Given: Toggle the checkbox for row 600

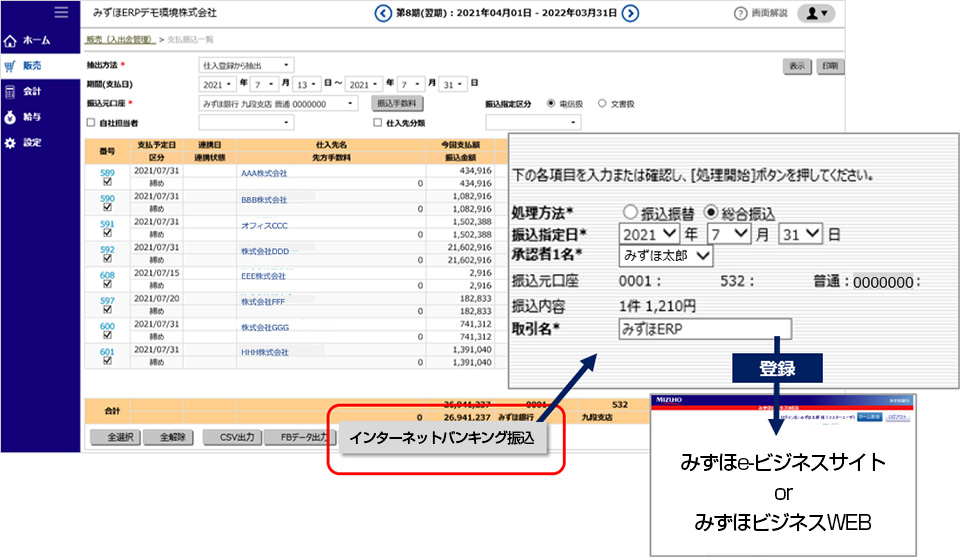Looking at the screenshot, I should 107,335.
